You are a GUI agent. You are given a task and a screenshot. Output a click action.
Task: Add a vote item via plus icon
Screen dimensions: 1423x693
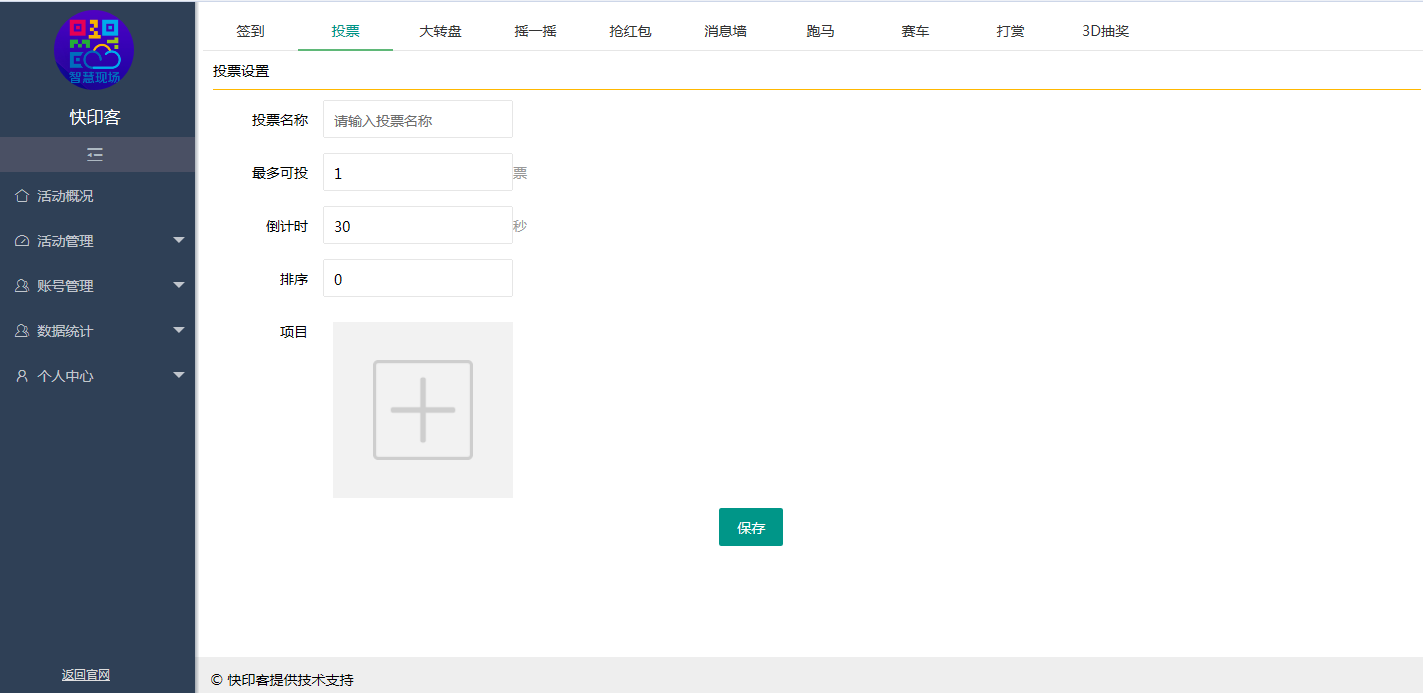(x=422, y=410)
